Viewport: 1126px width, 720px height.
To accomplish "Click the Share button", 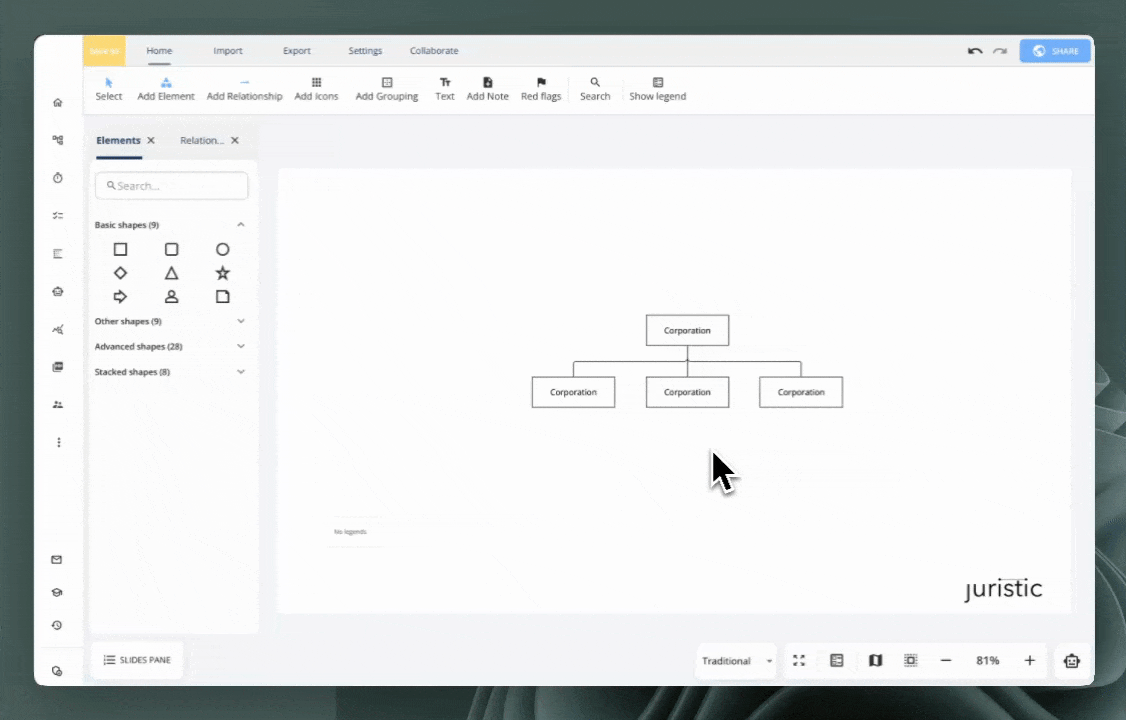I will pos(1055,51).
